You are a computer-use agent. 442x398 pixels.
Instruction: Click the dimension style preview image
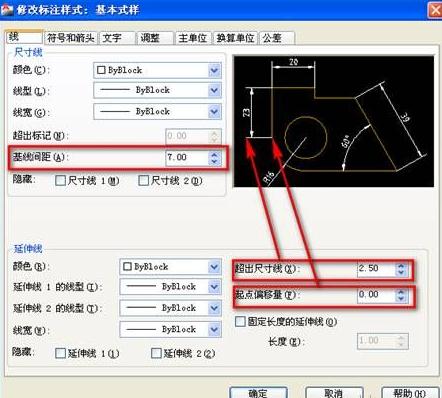tap(334, 121)
